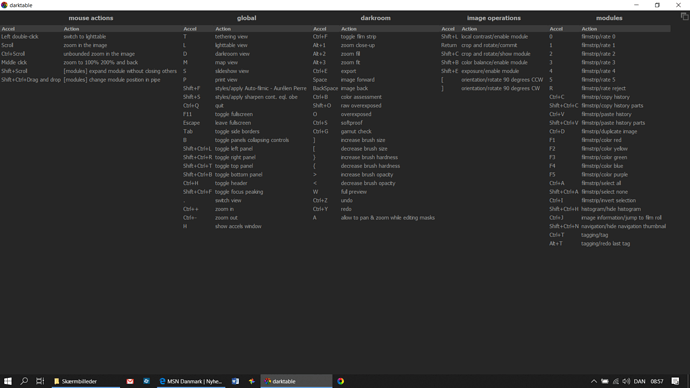690x388 pixels.
Task: Select 'show accels window' action
Action: (238, 226)
